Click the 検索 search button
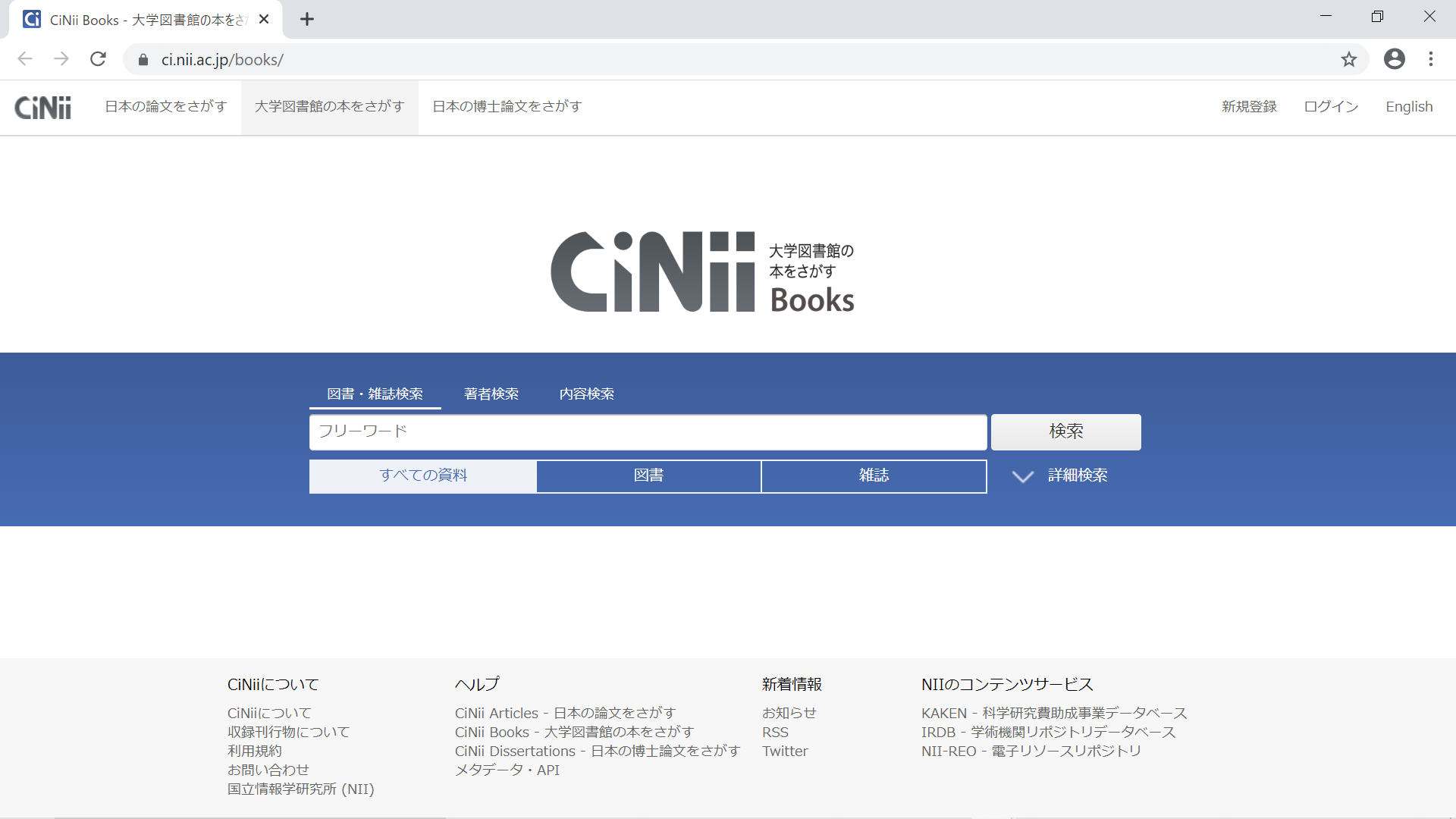Image resolution: width=1456 pixels, height=819 pixels. point(1065,431)
